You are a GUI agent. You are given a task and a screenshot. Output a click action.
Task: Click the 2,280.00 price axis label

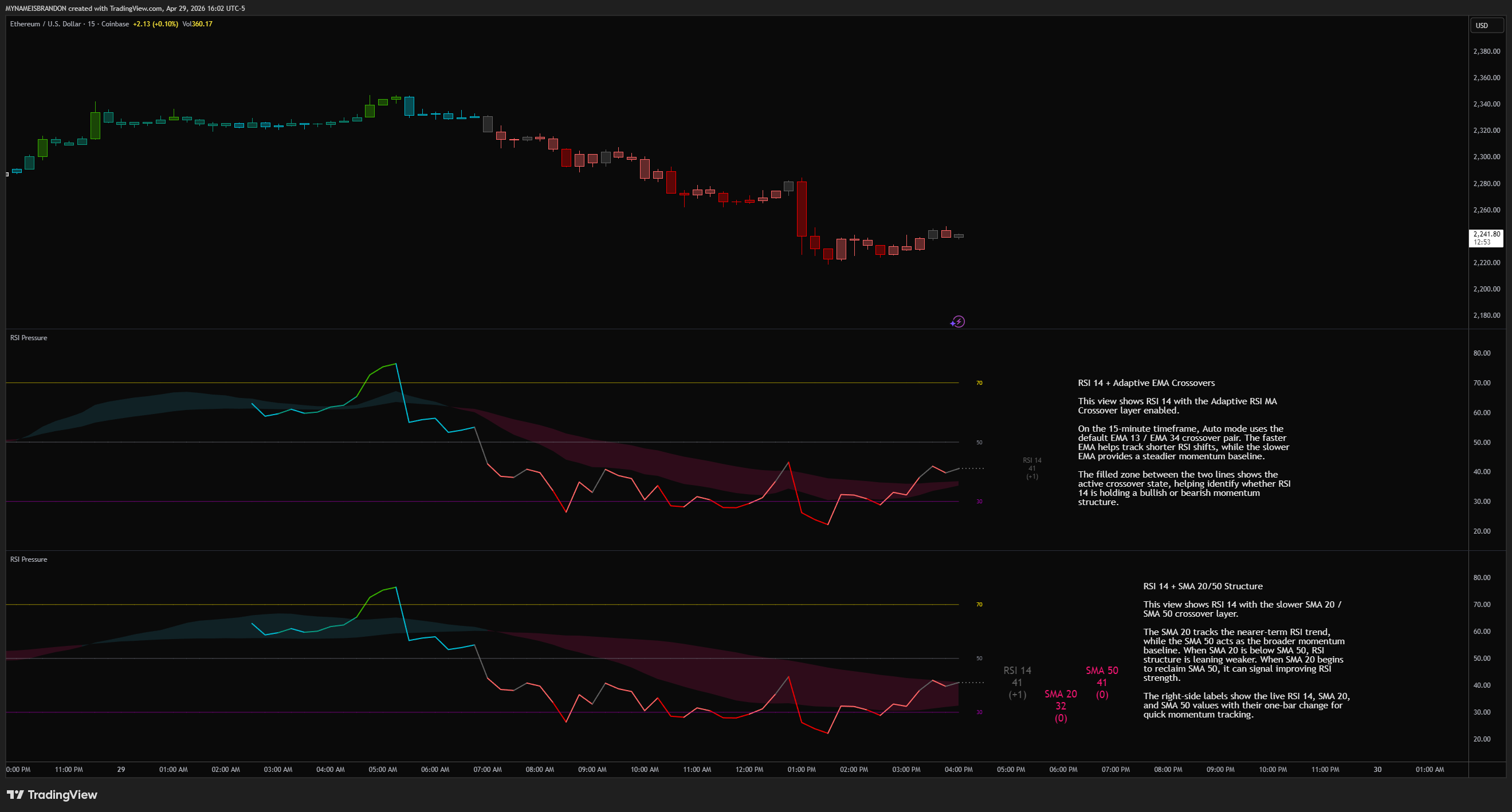tap(1487, 184)
